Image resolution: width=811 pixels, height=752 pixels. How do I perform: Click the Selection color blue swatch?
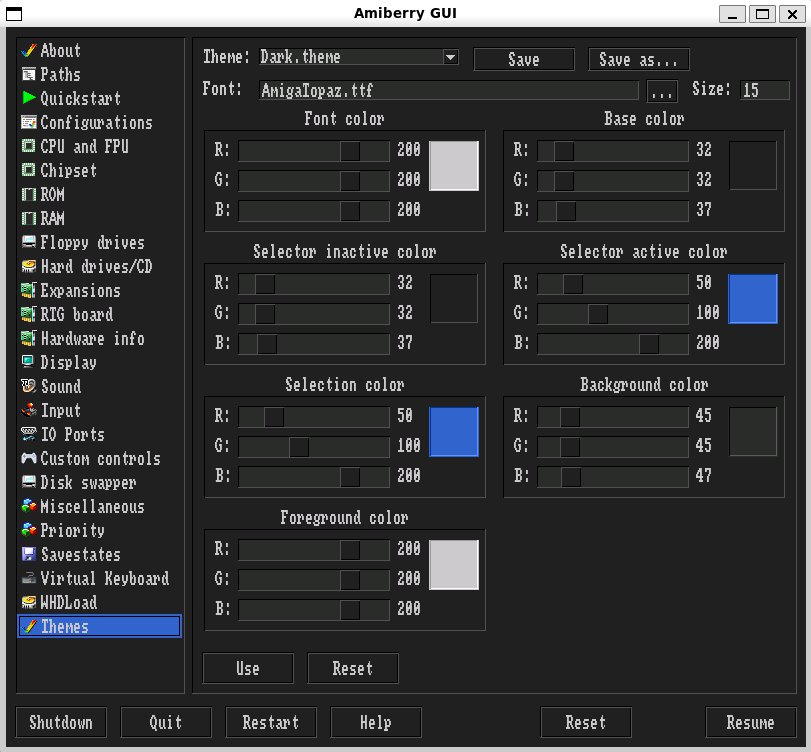point(454,432)
